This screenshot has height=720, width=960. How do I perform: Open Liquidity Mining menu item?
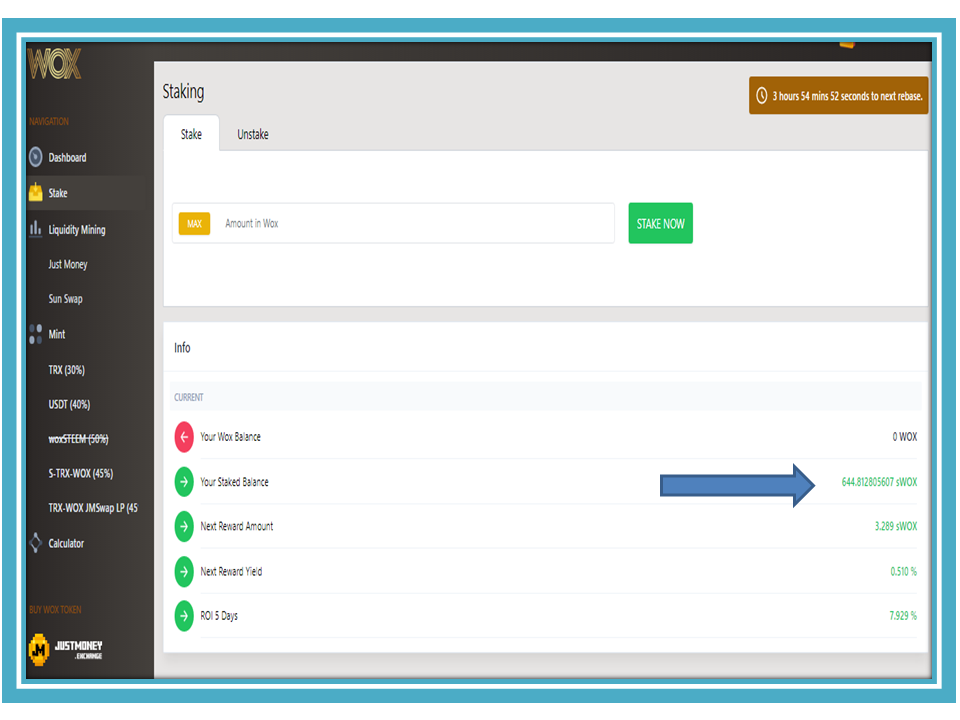coord(77,230)
